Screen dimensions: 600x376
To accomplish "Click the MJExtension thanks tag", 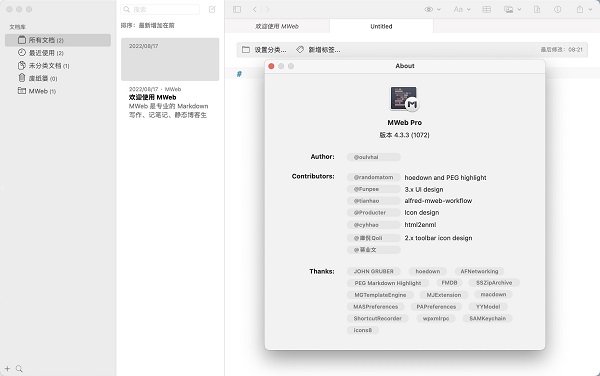I will pyautogui.click(x=444, y=295).
